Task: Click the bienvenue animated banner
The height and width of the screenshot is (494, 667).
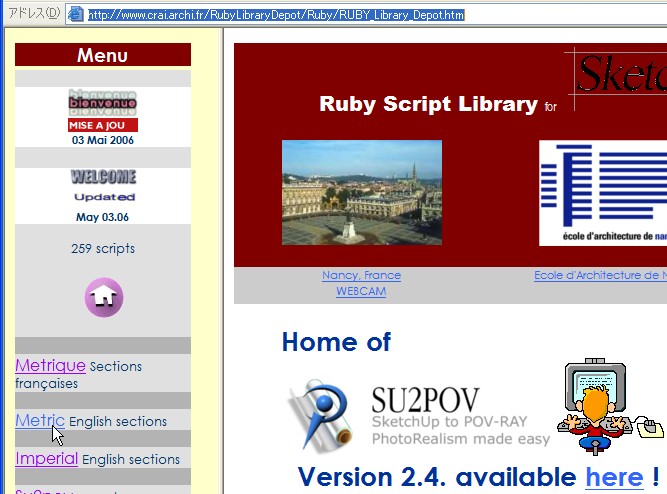Action: pos(103,103)
